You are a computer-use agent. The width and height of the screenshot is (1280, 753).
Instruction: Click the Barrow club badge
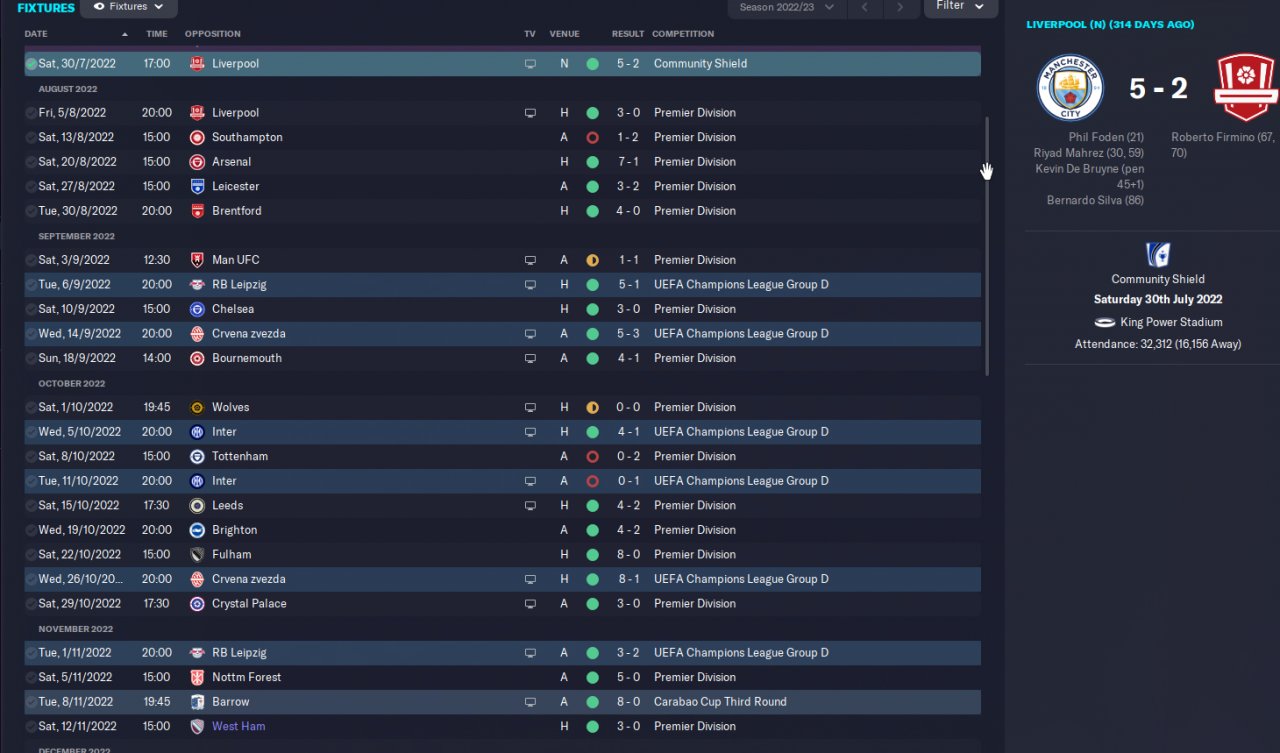[x=197, y=702]
